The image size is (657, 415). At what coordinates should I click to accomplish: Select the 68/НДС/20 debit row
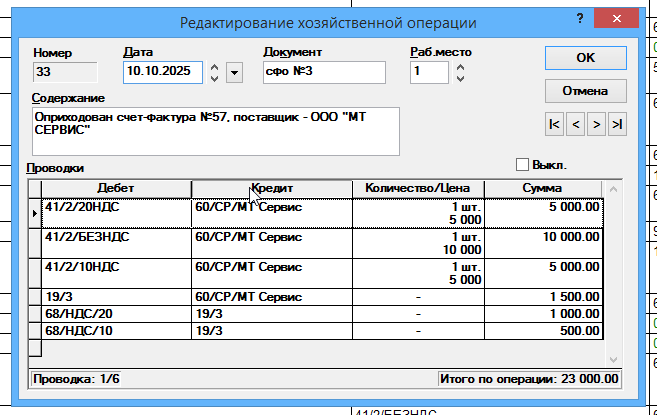pos(116,314)
